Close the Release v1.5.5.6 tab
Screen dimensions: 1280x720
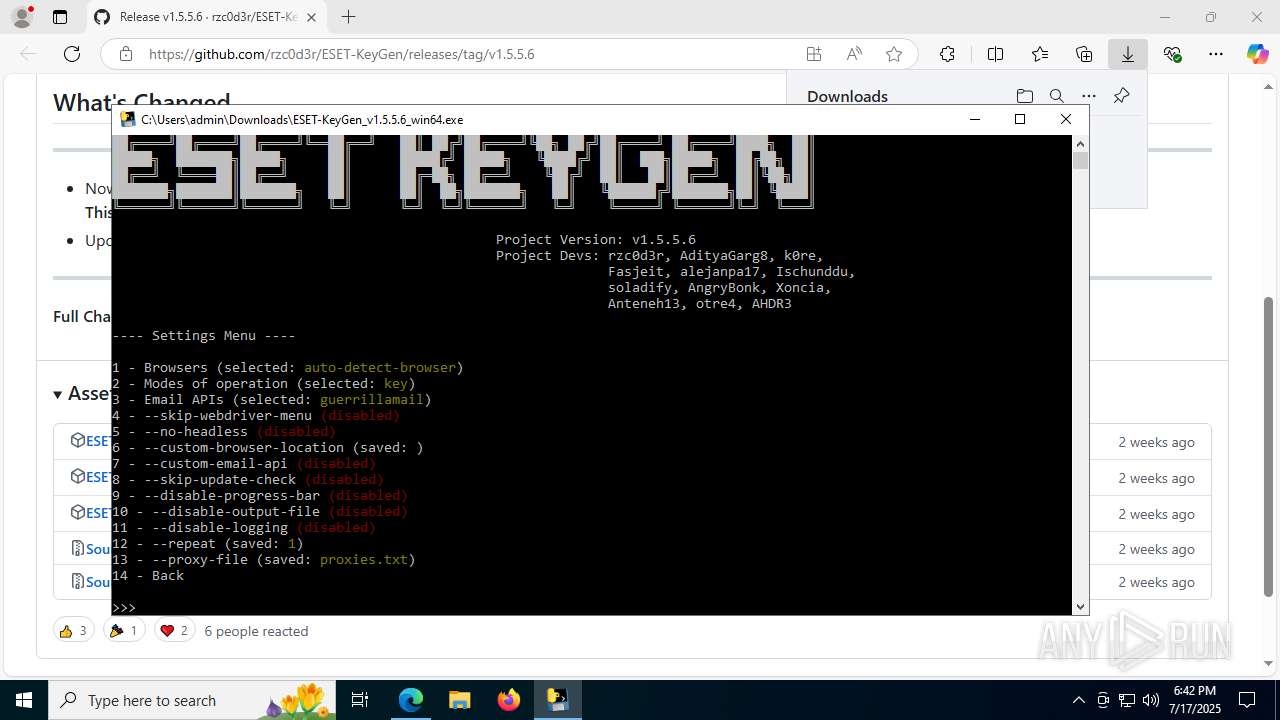point(312,17)
